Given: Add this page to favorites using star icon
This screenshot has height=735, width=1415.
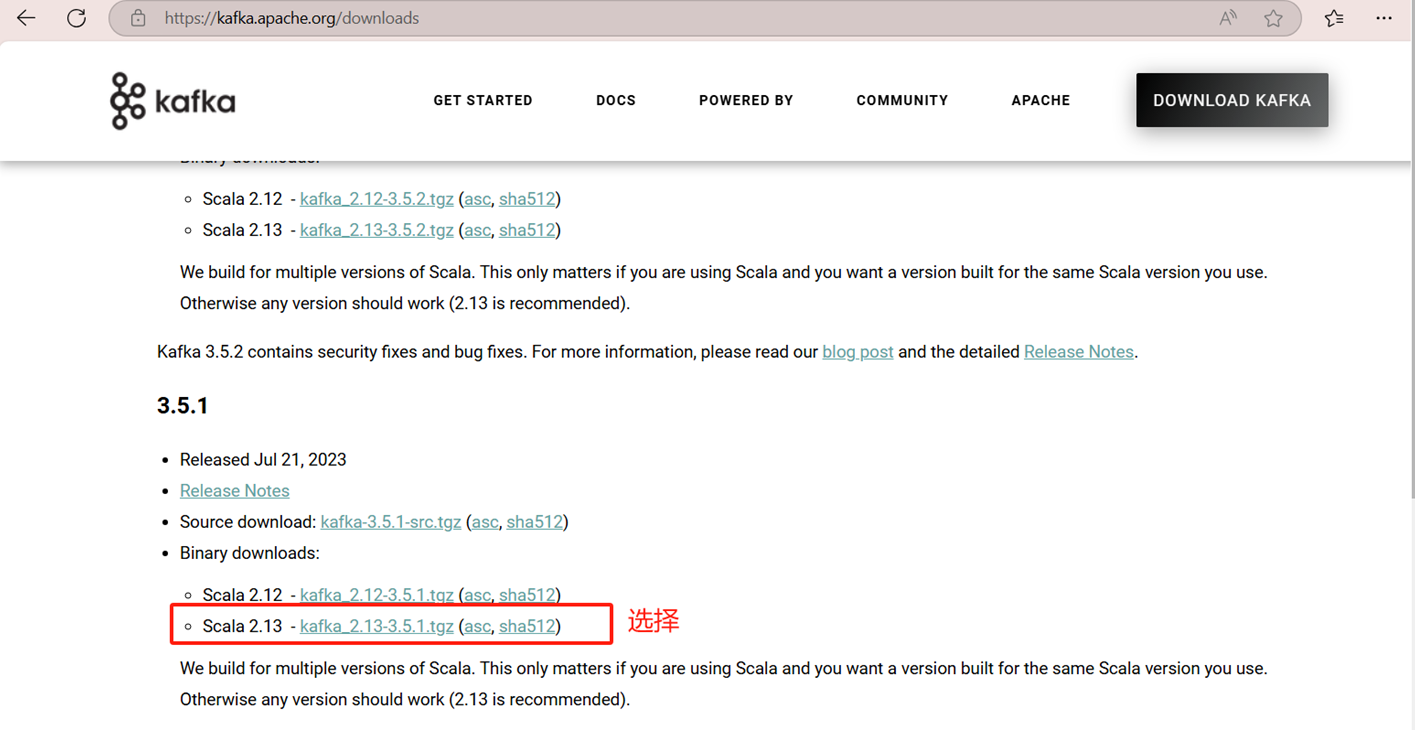Looking at the screenshot, I should tap(1273, 18).
